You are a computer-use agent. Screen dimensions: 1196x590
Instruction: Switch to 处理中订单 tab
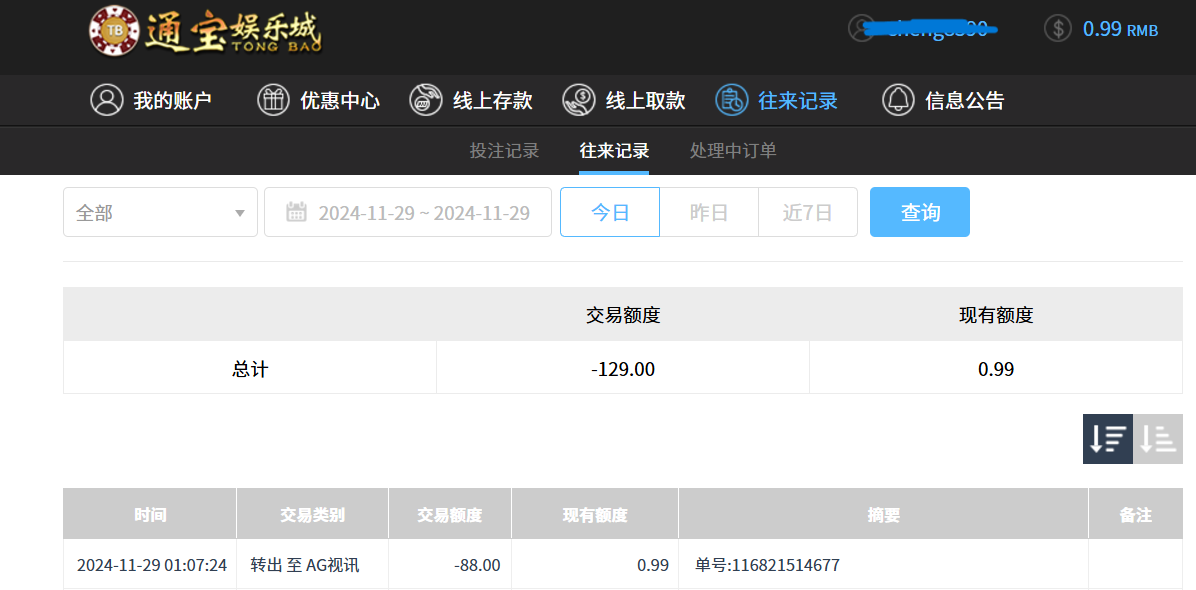point(733,151)
